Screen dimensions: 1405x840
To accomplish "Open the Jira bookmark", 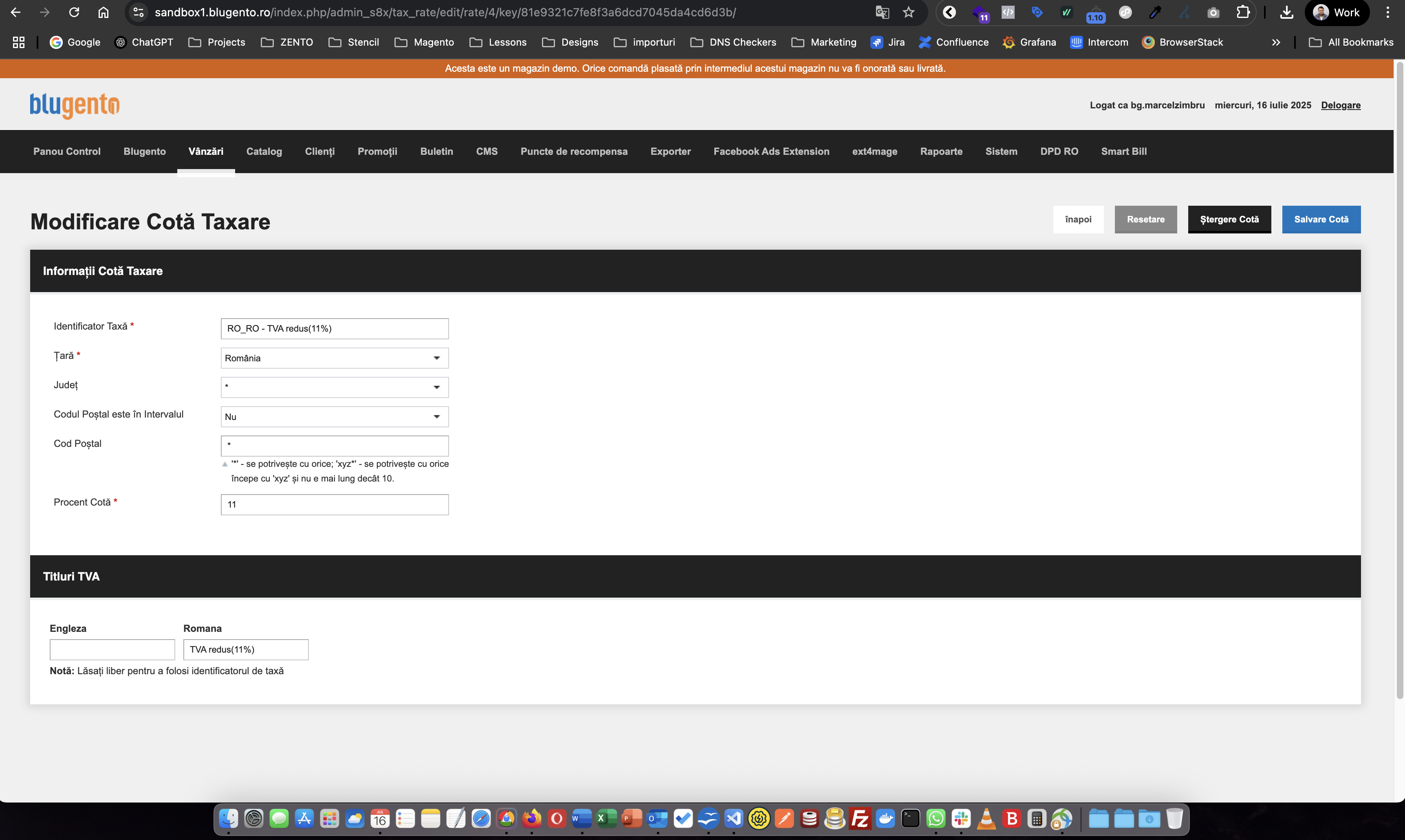I will [x=887, y=42].
